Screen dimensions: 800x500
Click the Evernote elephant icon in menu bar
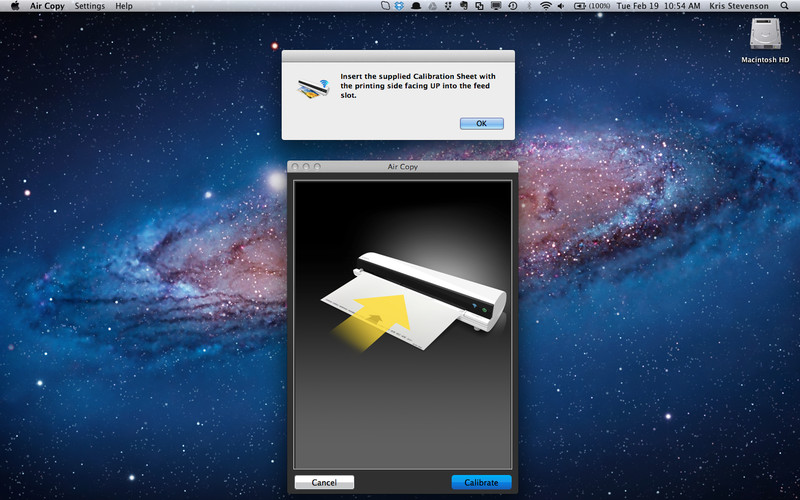click(464, 6)
